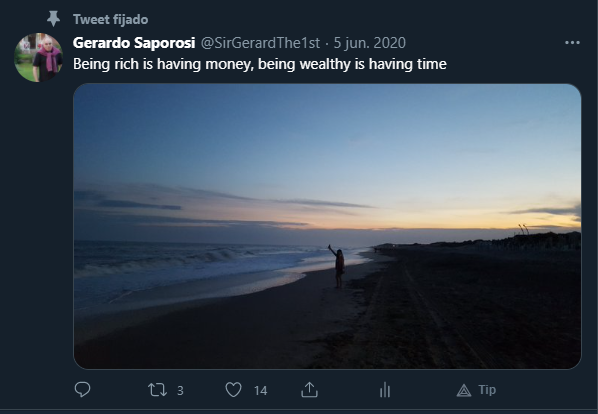Screen dimensions: 598x414
Task: Select the Tip text label
Action: (x=487, y=390)
